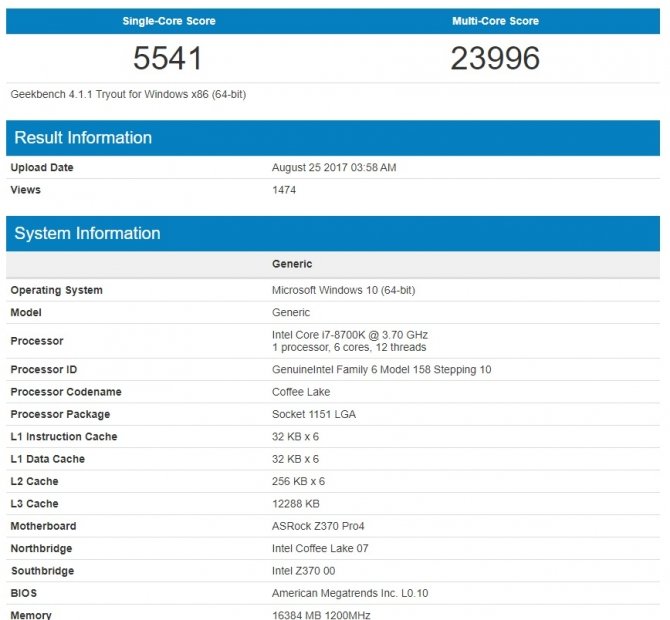
Task: Click the Views label
Action: [x=26, y=190]
